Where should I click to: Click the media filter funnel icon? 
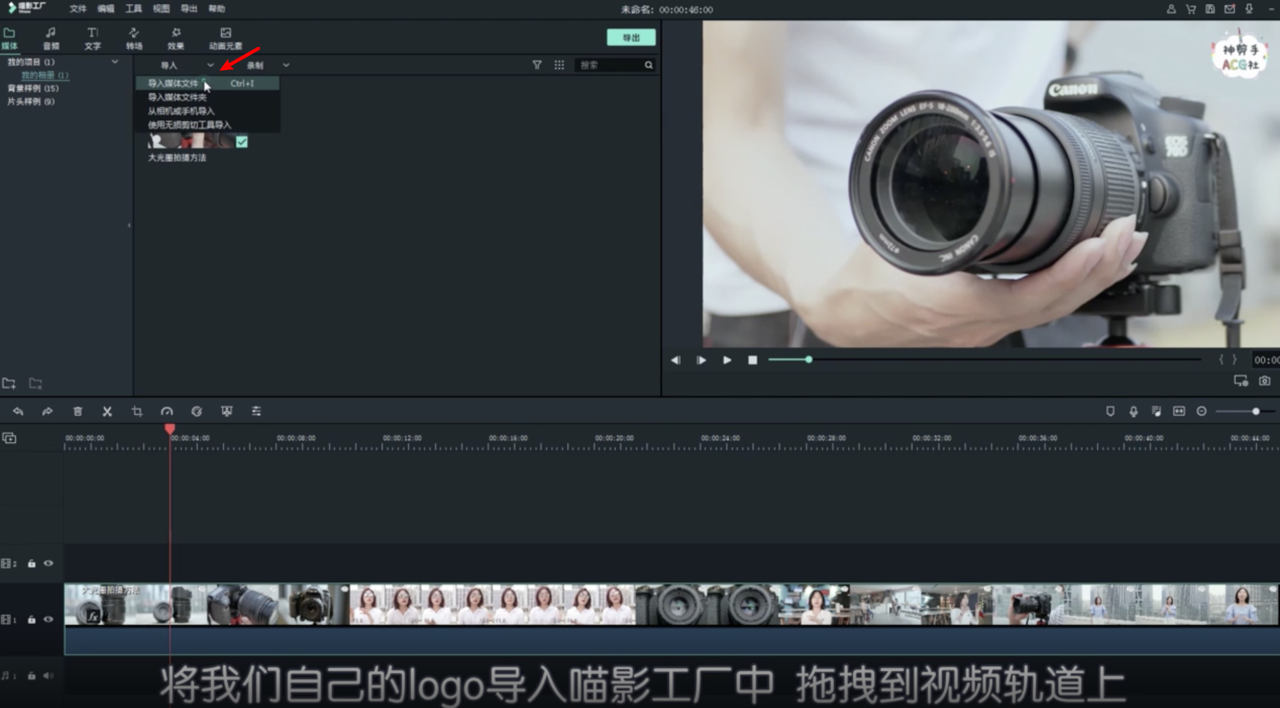[537, 65]
